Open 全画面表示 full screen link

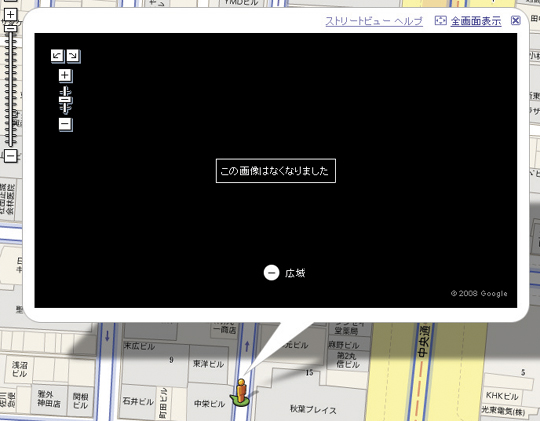tap(476, 21)
